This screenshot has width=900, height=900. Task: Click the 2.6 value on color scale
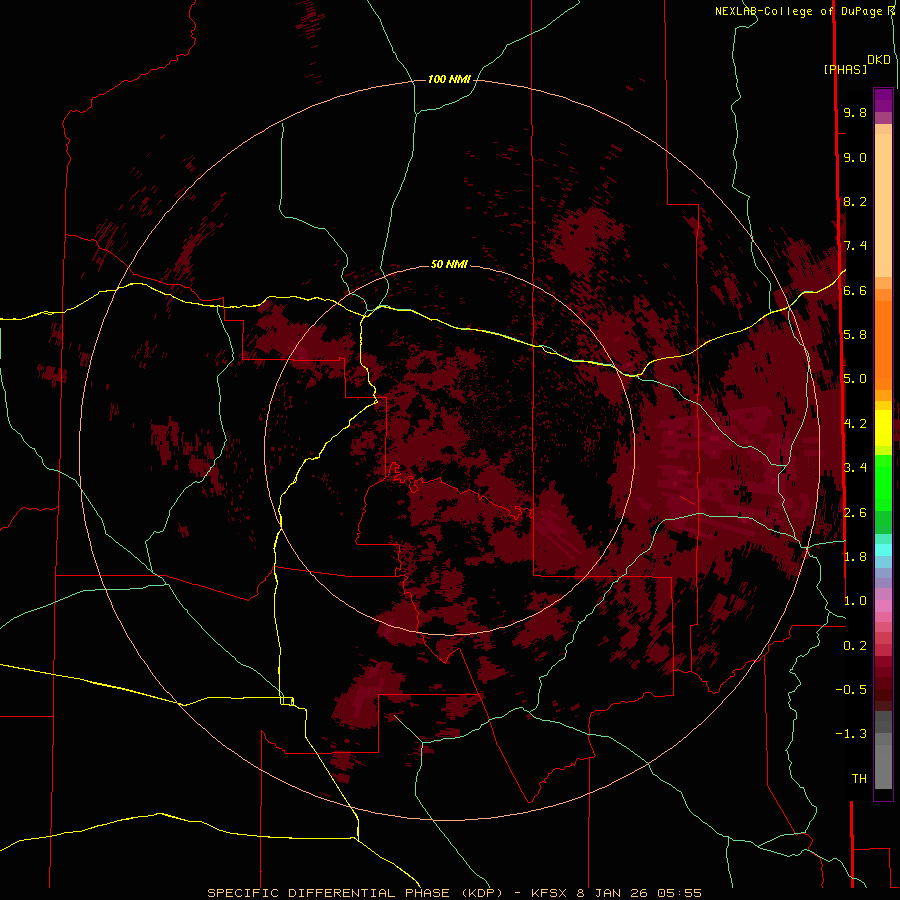855,513
